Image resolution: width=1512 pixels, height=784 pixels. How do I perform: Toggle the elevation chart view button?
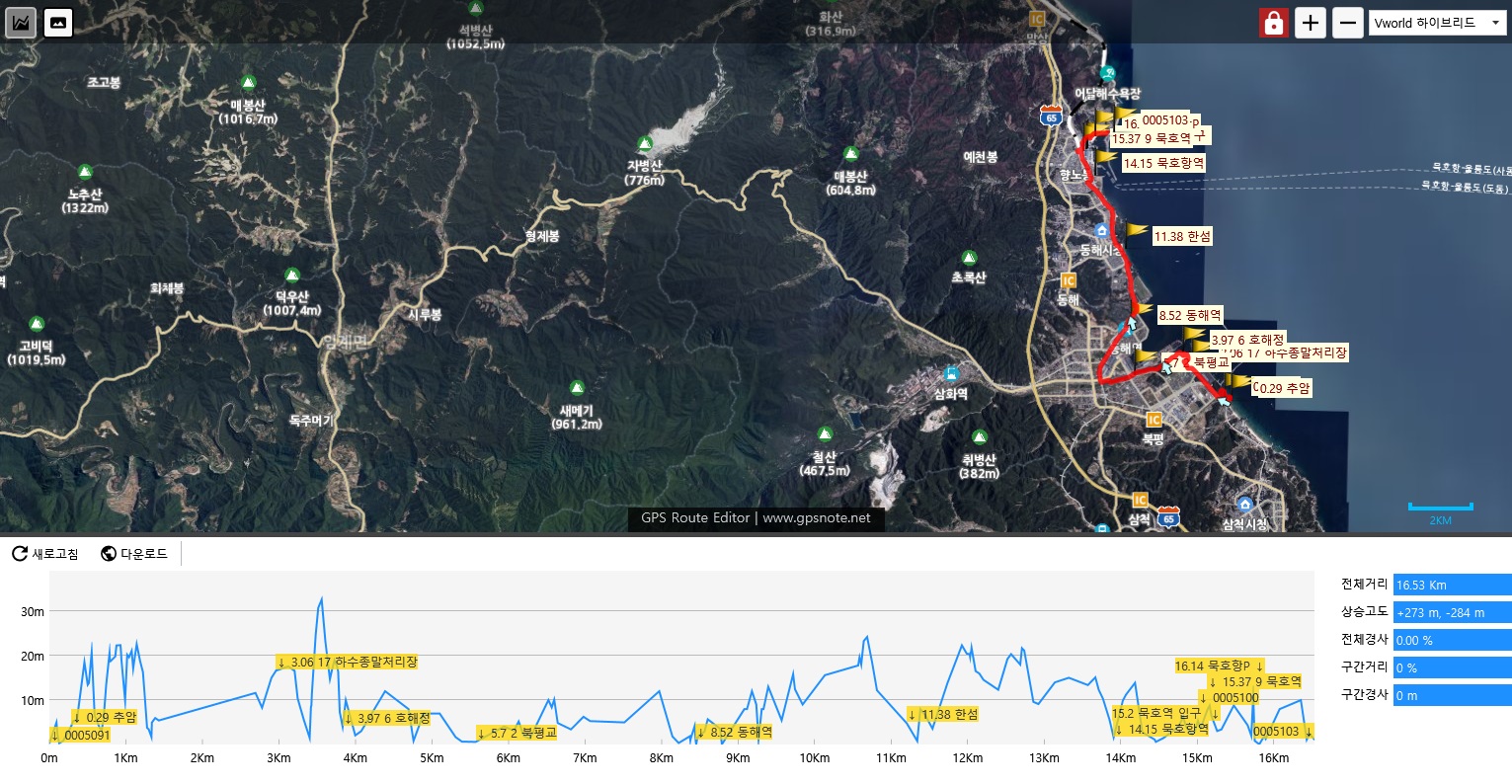[21, 22]
